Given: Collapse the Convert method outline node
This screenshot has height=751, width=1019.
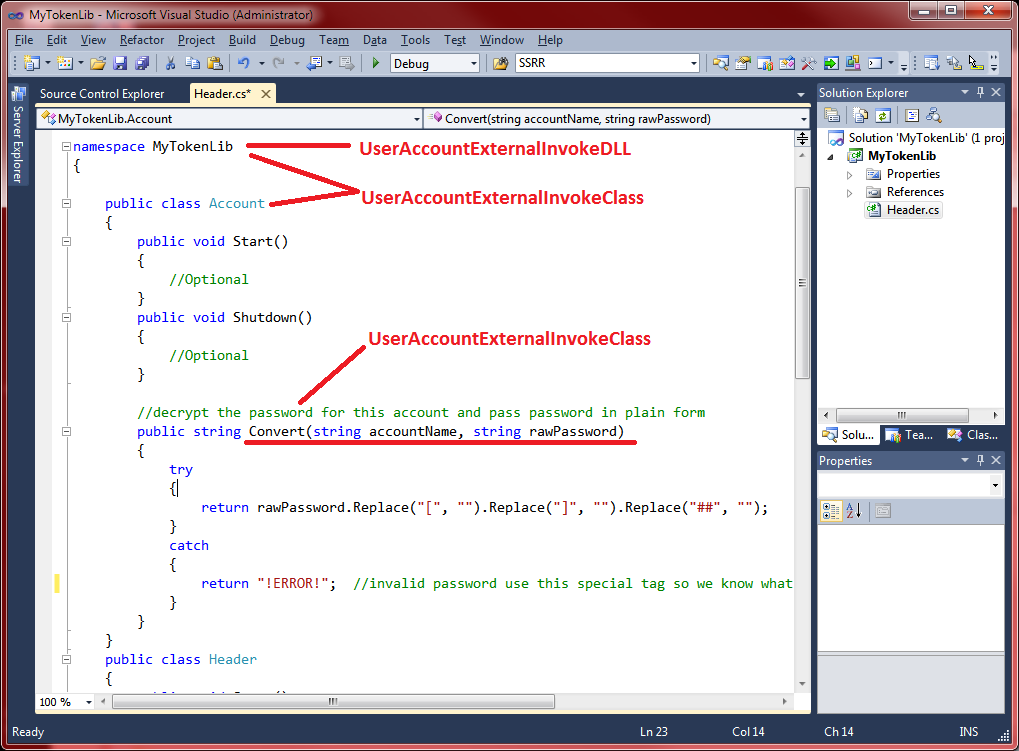Looking at the screenshot, I should coord(66,431).
